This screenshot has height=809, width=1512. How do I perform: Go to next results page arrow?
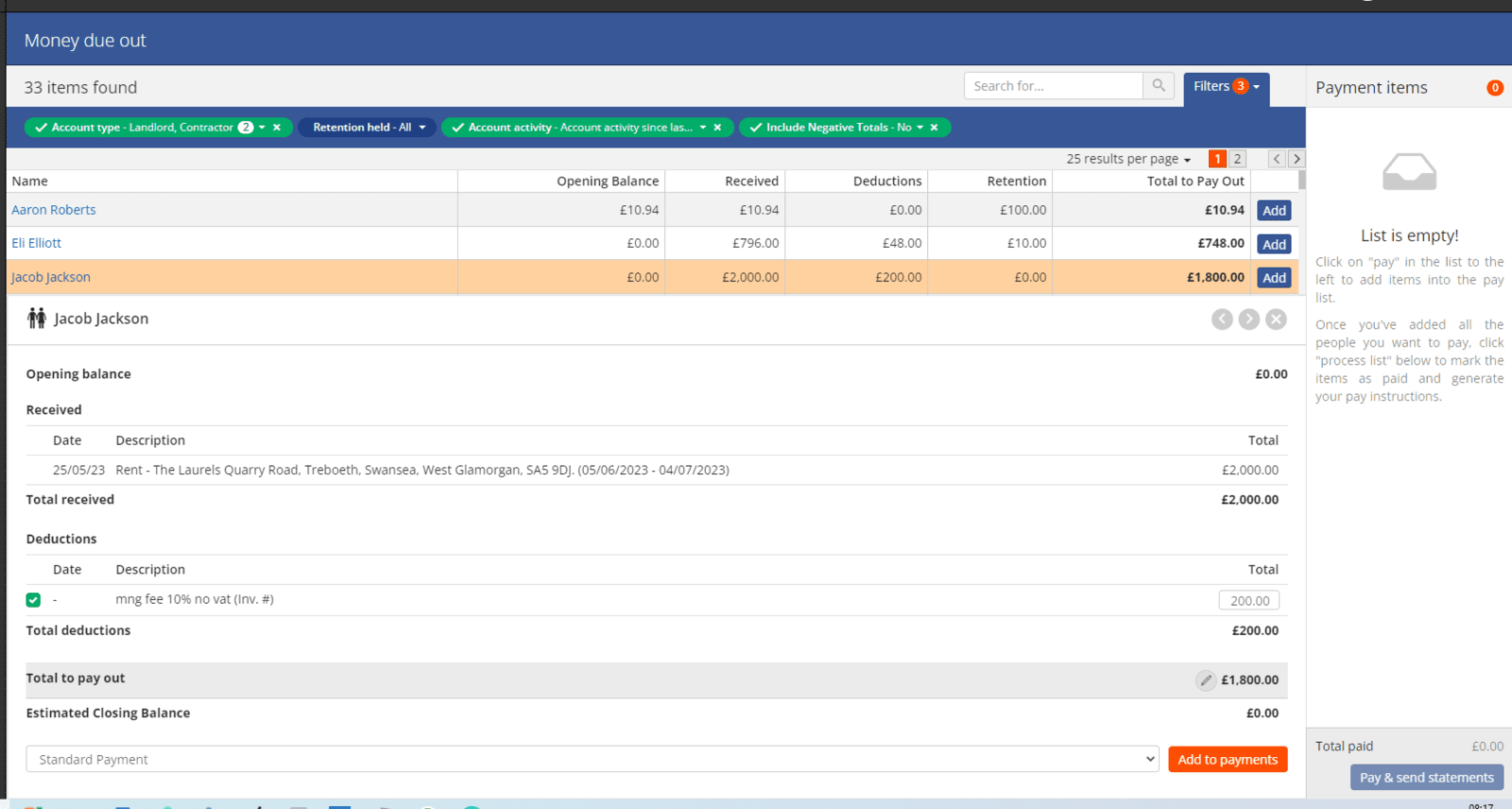coord(1297,159)
